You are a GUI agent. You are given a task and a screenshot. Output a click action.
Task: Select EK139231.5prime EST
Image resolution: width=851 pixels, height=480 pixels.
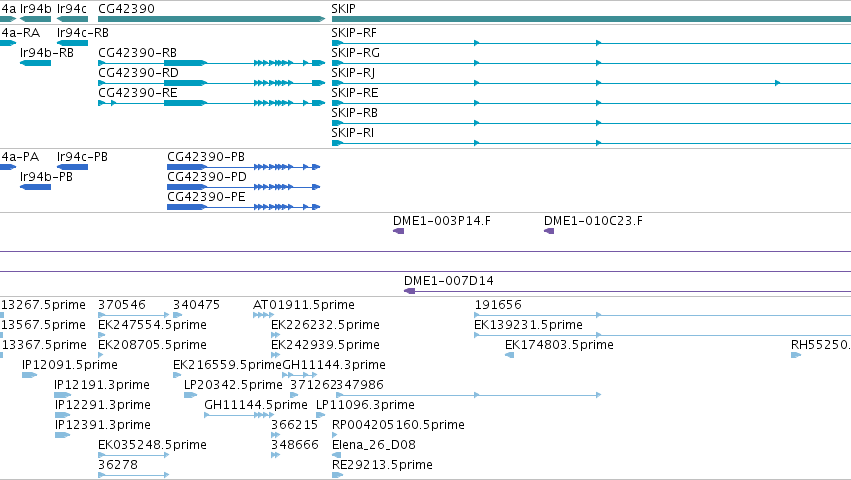(663, 335)
